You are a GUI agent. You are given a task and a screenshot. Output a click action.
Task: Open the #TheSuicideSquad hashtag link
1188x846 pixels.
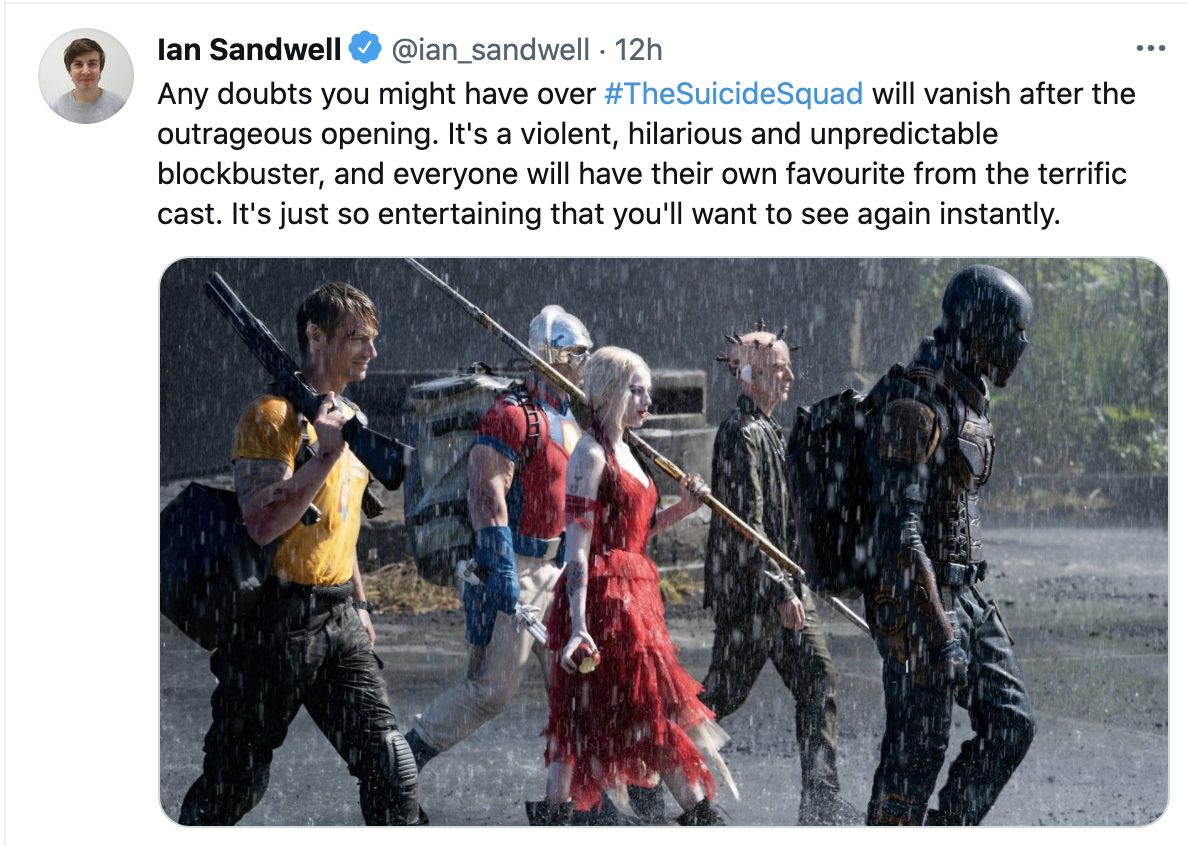(733, 94)
